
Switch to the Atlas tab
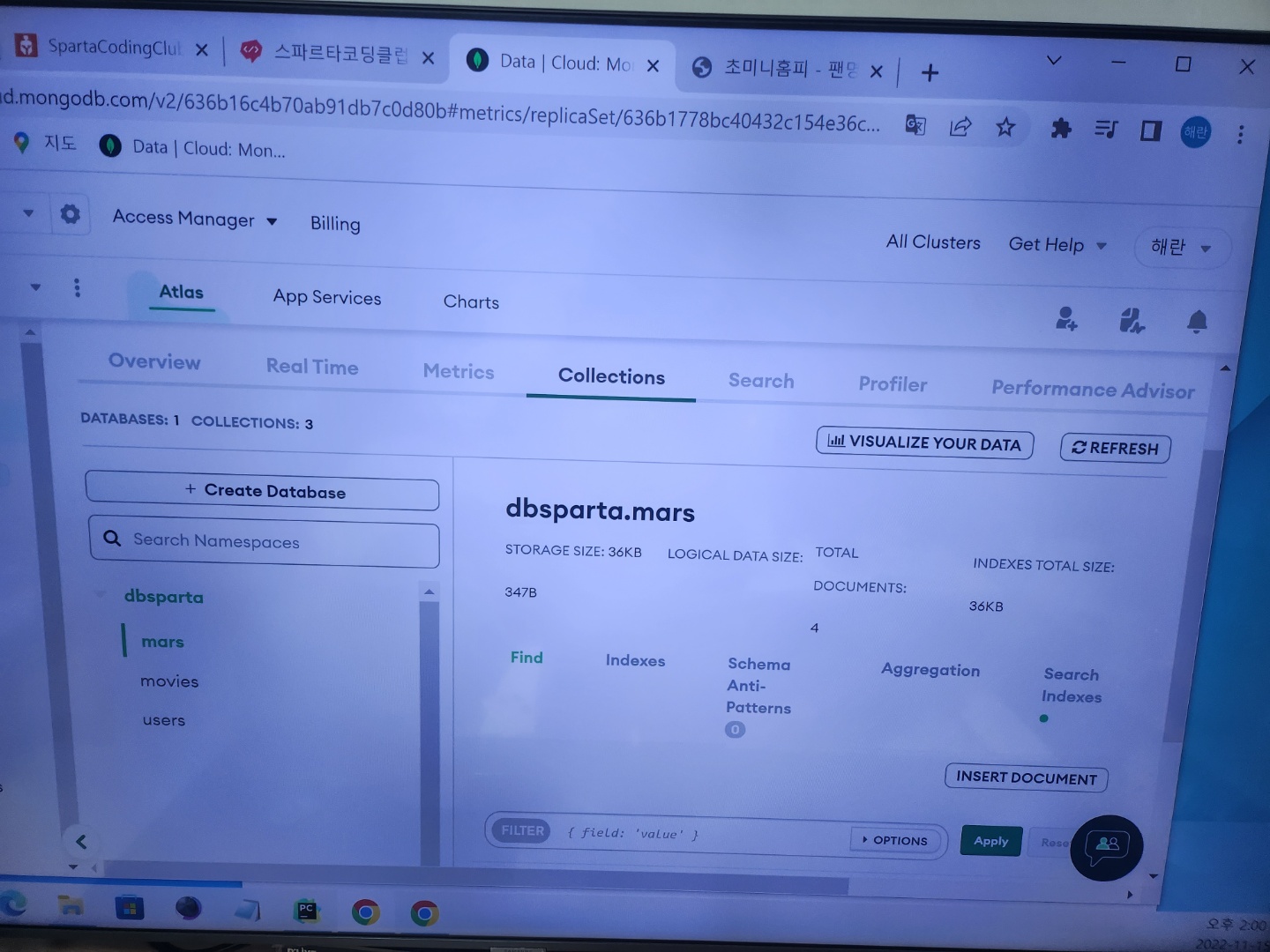[182, 292]
